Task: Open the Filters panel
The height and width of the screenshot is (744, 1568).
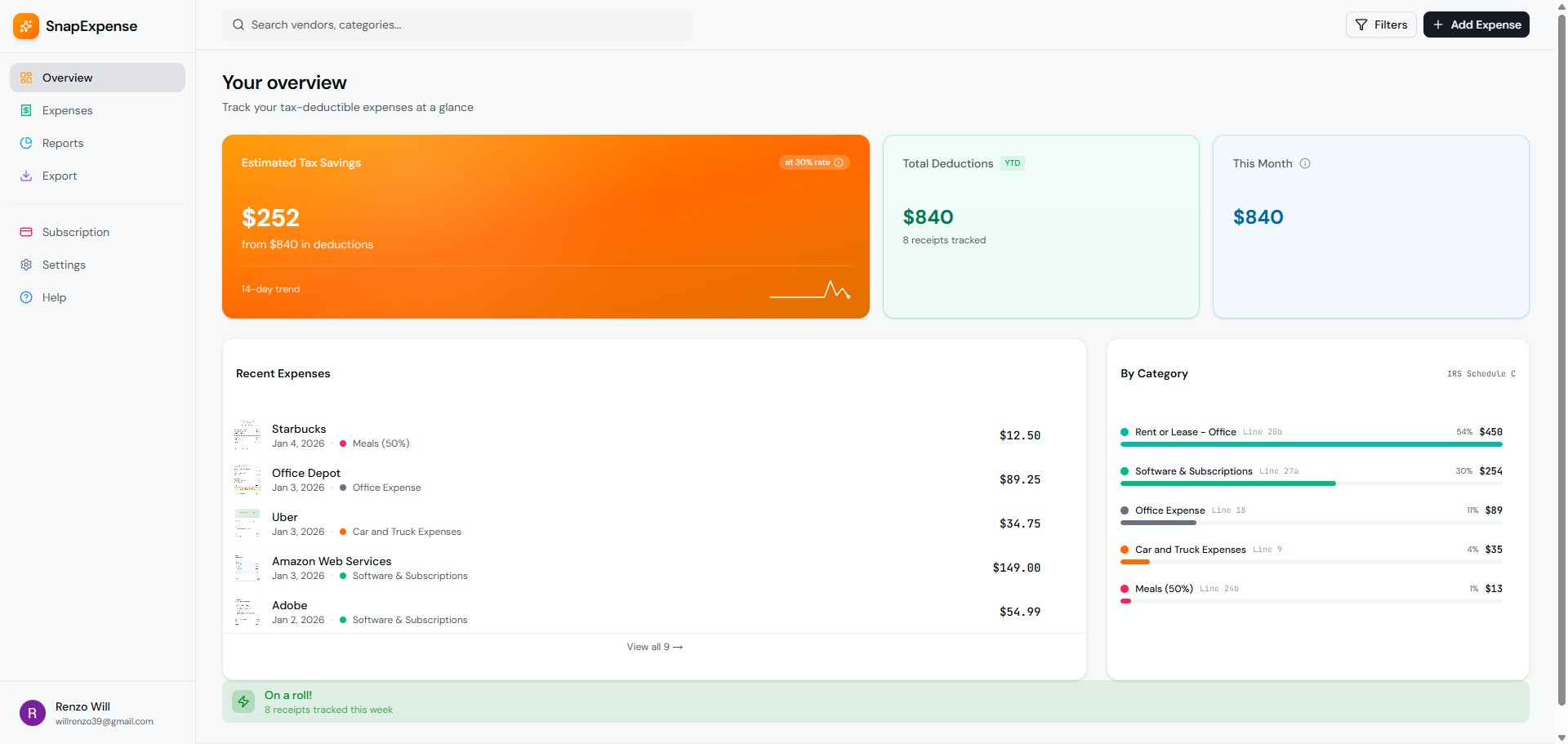Action: point(1381,25)
